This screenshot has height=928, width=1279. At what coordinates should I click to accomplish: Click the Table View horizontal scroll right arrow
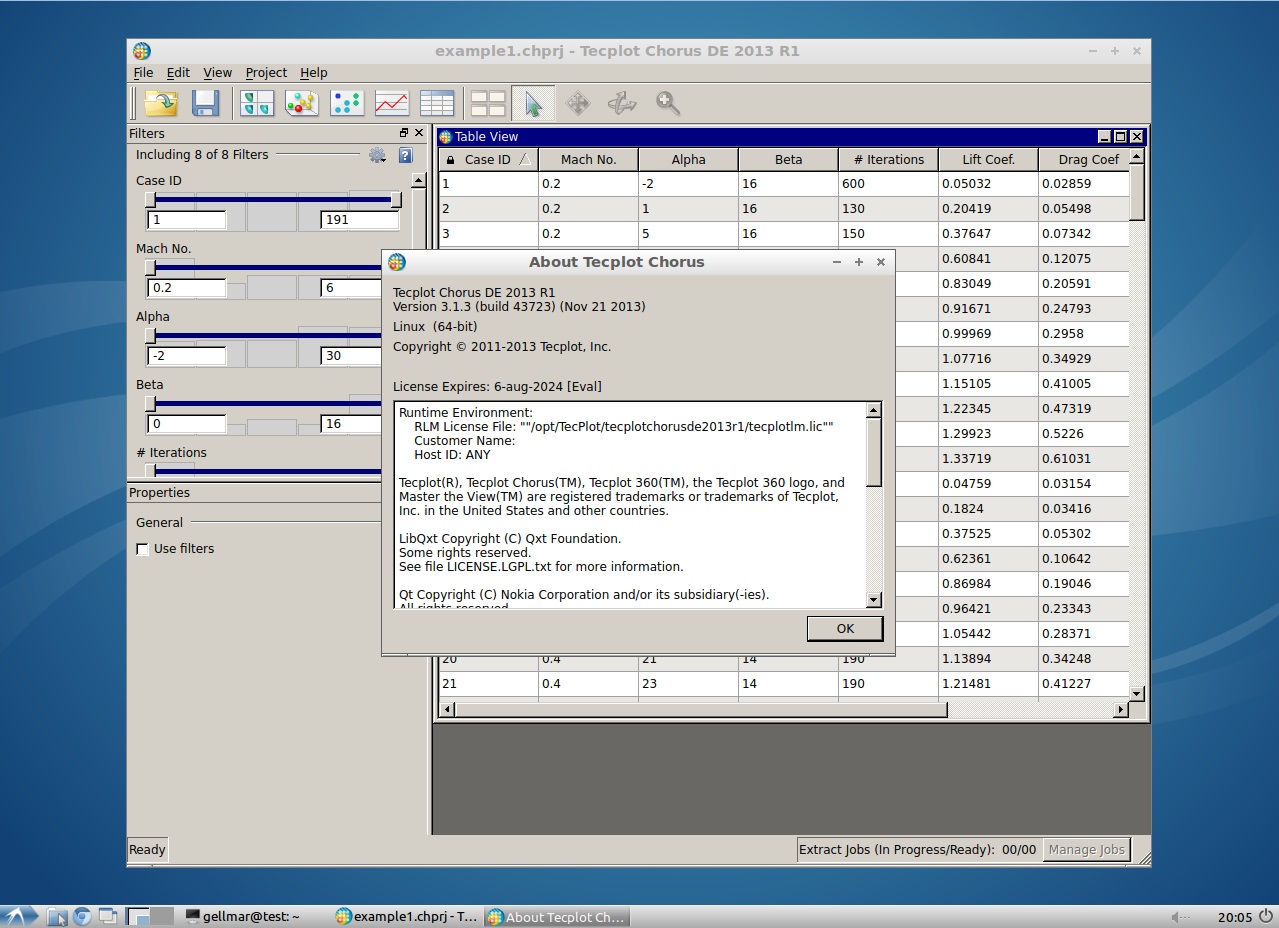(x=1121, y=710)
